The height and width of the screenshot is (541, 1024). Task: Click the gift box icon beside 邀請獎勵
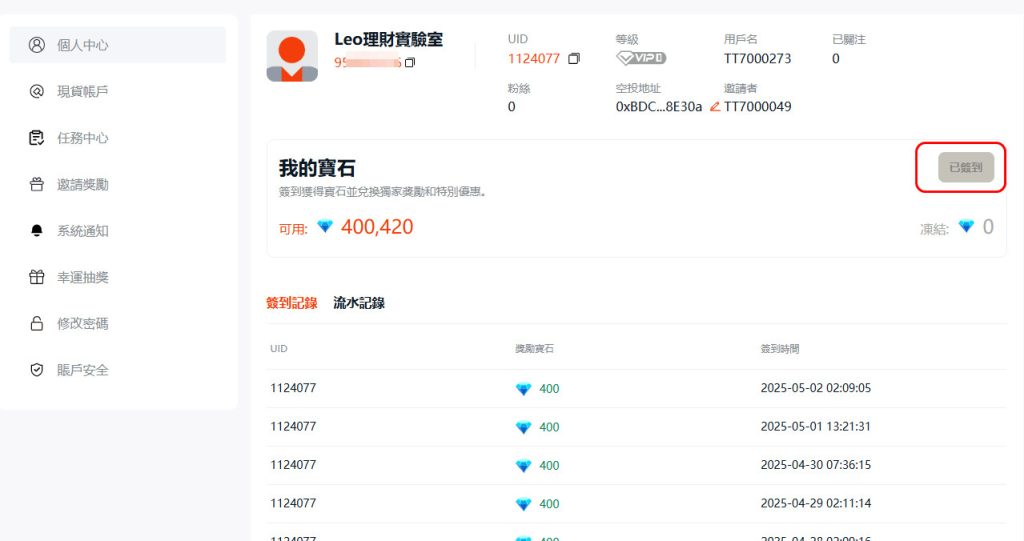pyautogui.click(x=37, y=184)
